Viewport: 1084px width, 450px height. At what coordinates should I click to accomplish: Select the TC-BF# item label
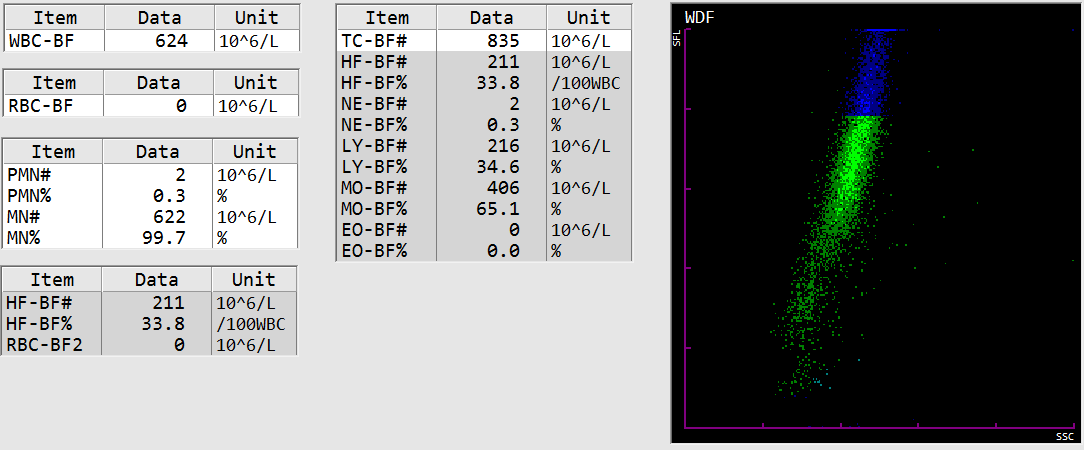(373, 41)
